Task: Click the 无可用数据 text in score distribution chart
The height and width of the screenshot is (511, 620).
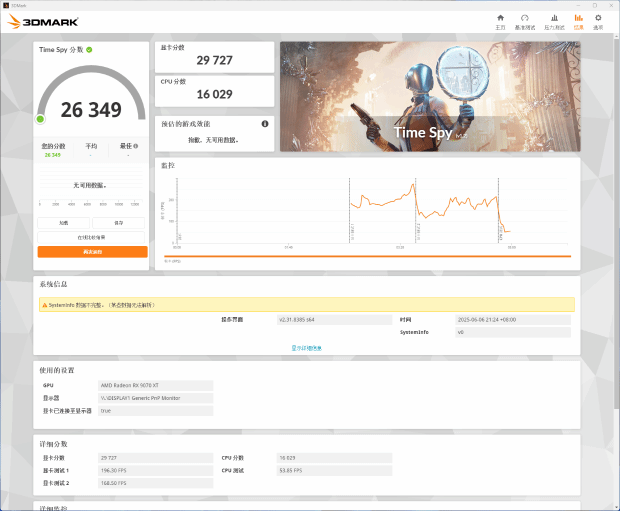Action: click(x=90, y=185)
